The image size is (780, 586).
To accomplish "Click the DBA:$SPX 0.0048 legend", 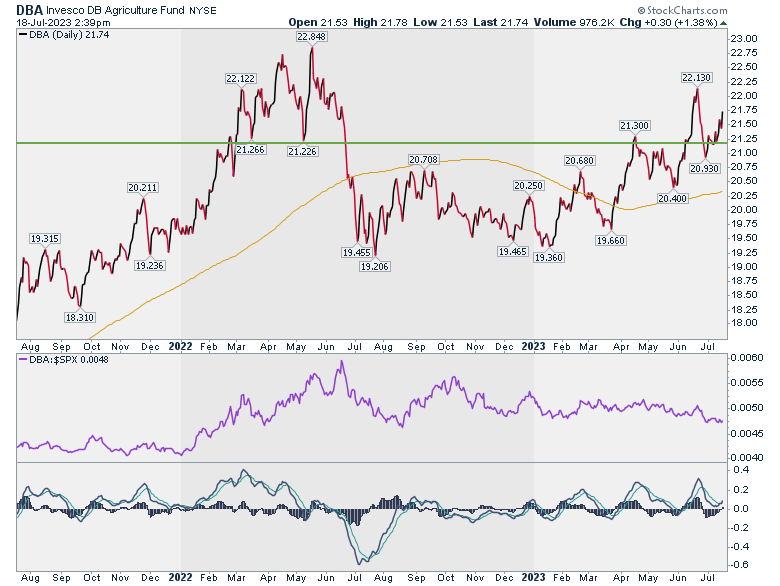I will (63, 359).
